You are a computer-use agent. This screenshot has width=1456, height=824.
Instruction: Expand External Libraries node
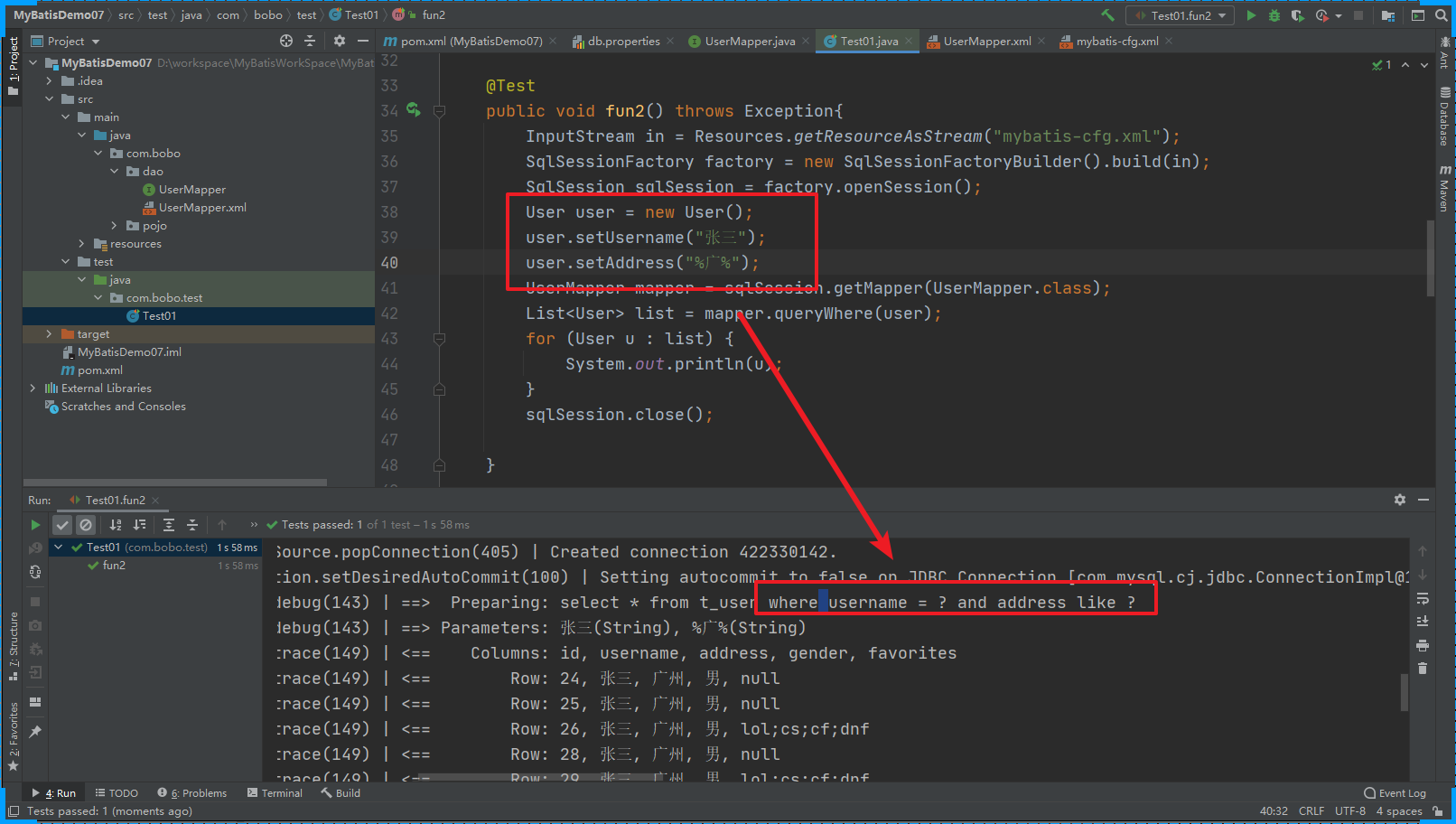33,389
